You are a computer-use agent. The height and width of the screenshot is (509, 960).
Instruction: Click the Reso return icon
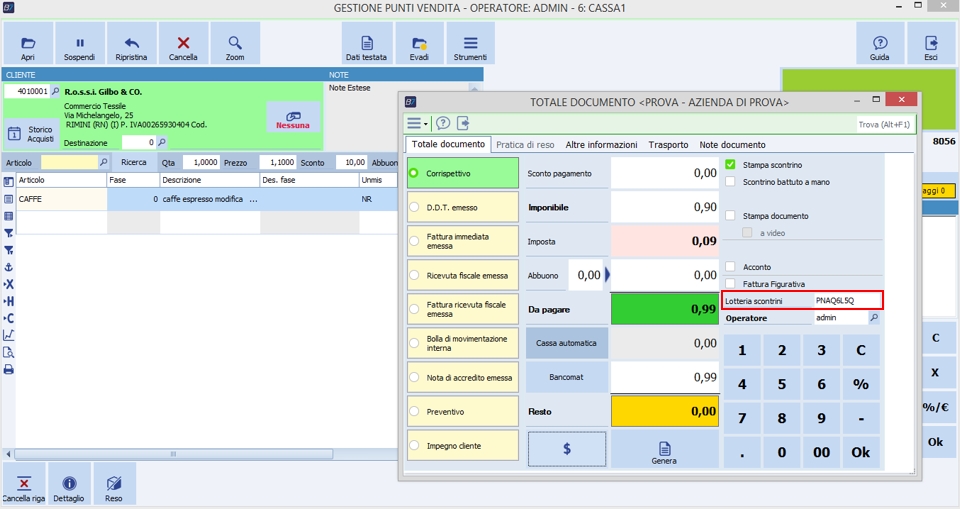(x=114, y=483)
